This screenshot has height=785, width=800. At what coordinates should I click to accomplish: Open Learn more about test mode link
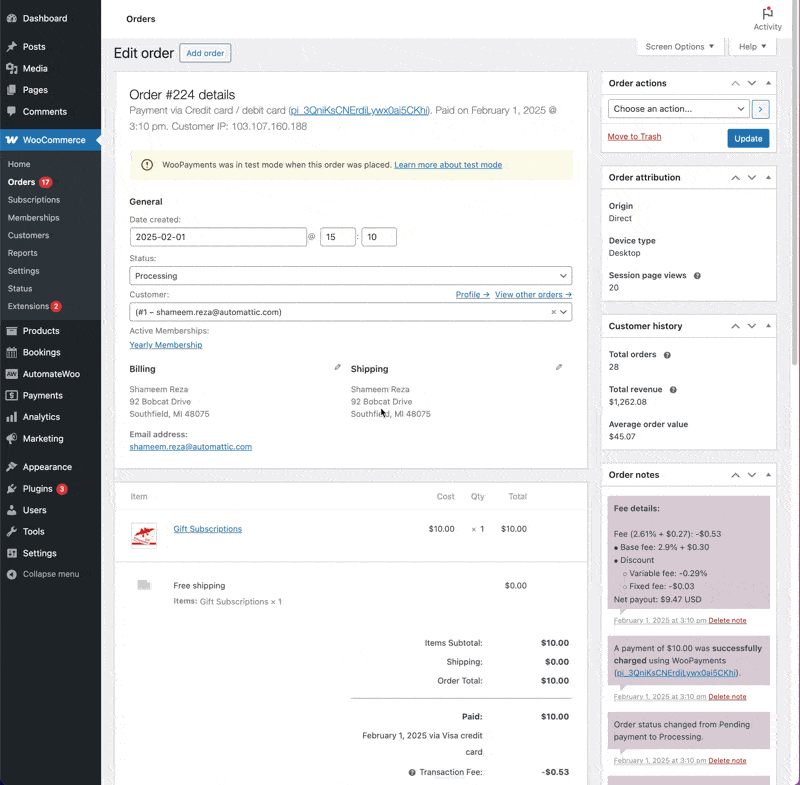448,165
